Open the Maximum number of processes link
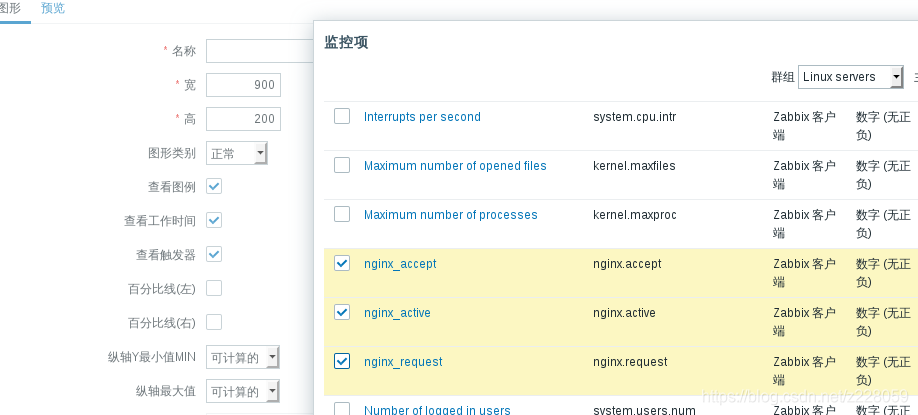The height and width of the screenshot is (415, 918). [450, 215]
